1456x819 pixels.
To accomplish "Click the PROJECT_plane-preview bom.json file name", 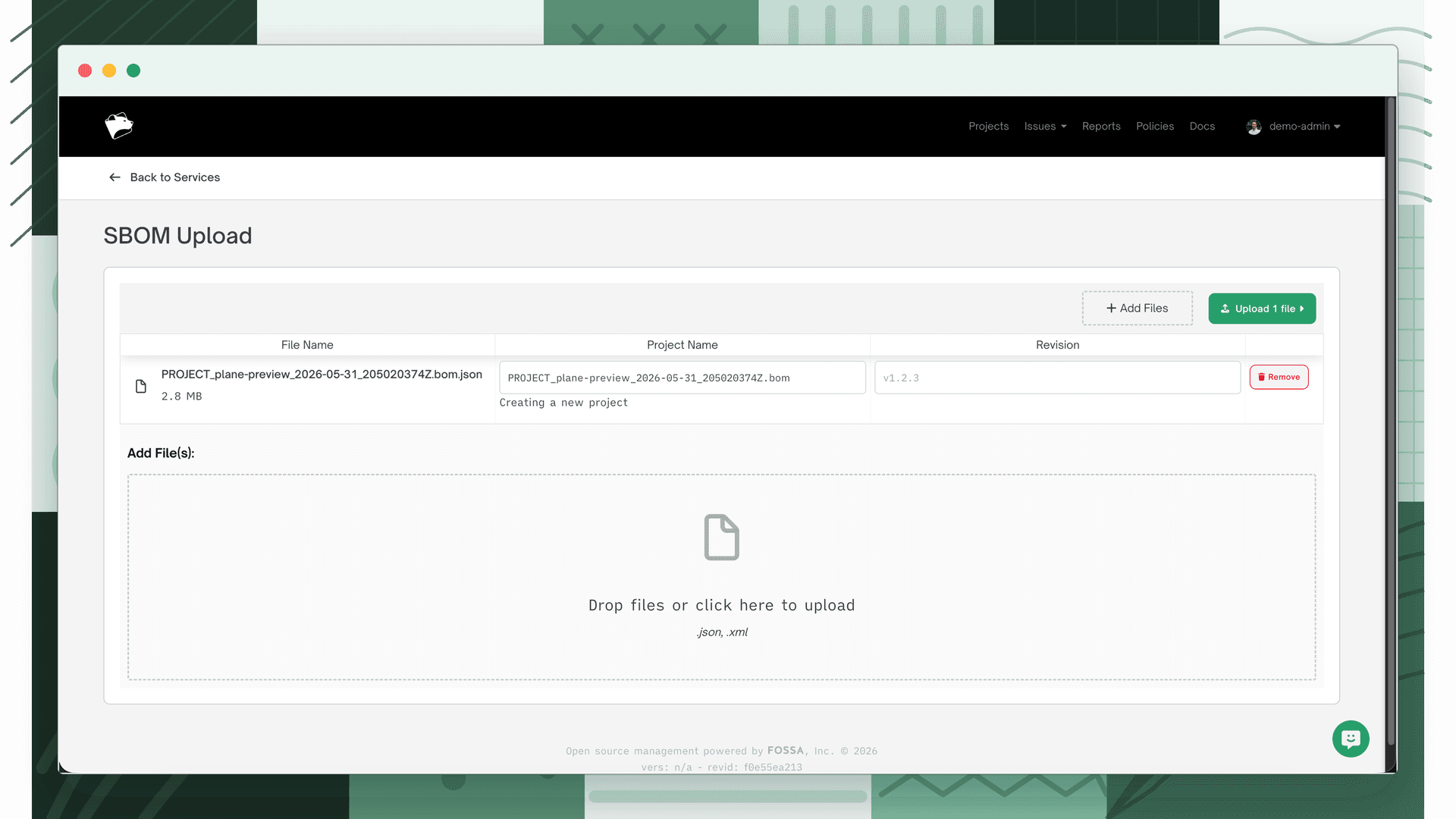I will (x=322, y=375).
